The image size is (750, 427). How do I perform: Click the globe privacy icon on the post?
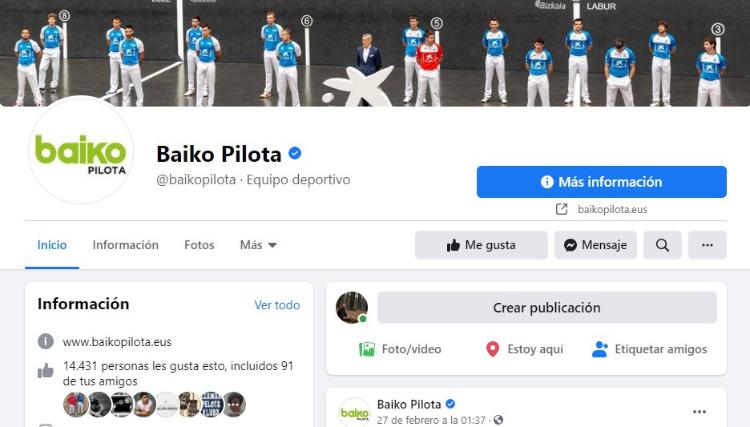(498, 420)
